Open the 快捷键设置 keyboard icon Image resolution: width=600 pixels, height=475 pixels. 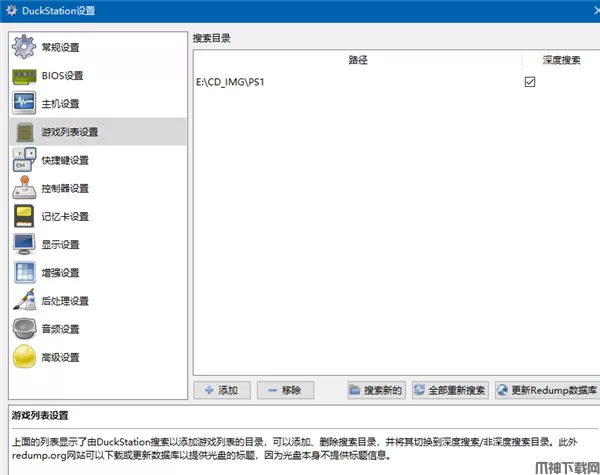(24, 160)
